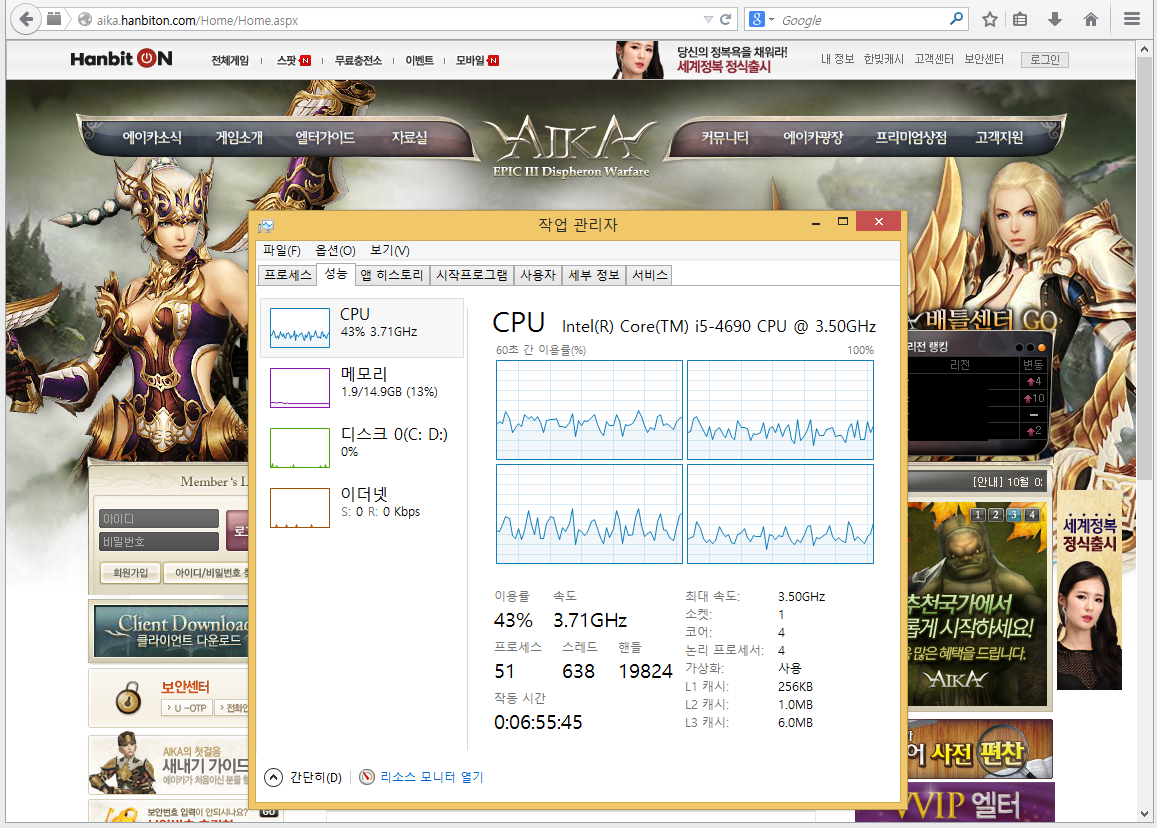Minimize the 작업 관리자 window
Screen dimensions: 1157x828
(815, 222)
